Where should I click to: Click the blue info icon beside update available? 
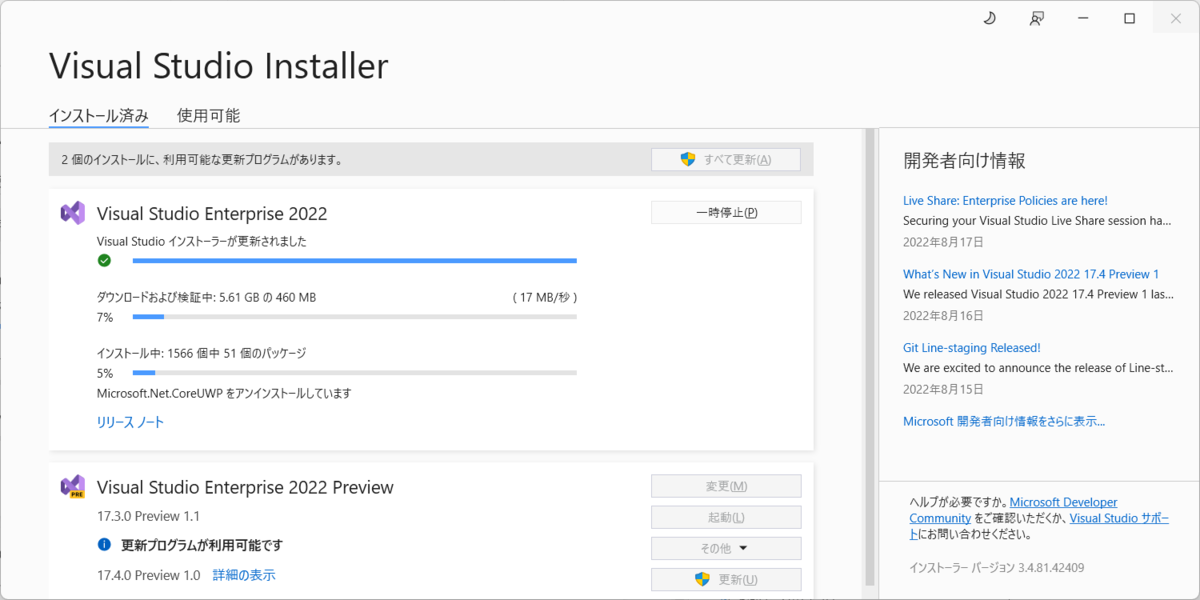click(104, 545)
